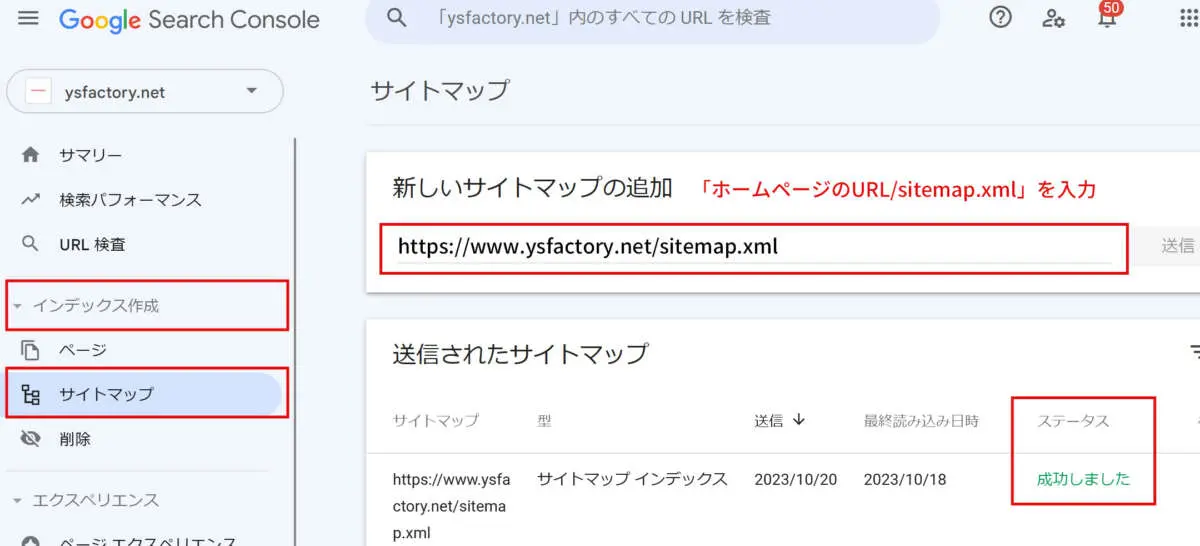Click the ysfactory.net site favicon in the selector
Viewport: 1200px width, 546px height.
coord(39,92)
